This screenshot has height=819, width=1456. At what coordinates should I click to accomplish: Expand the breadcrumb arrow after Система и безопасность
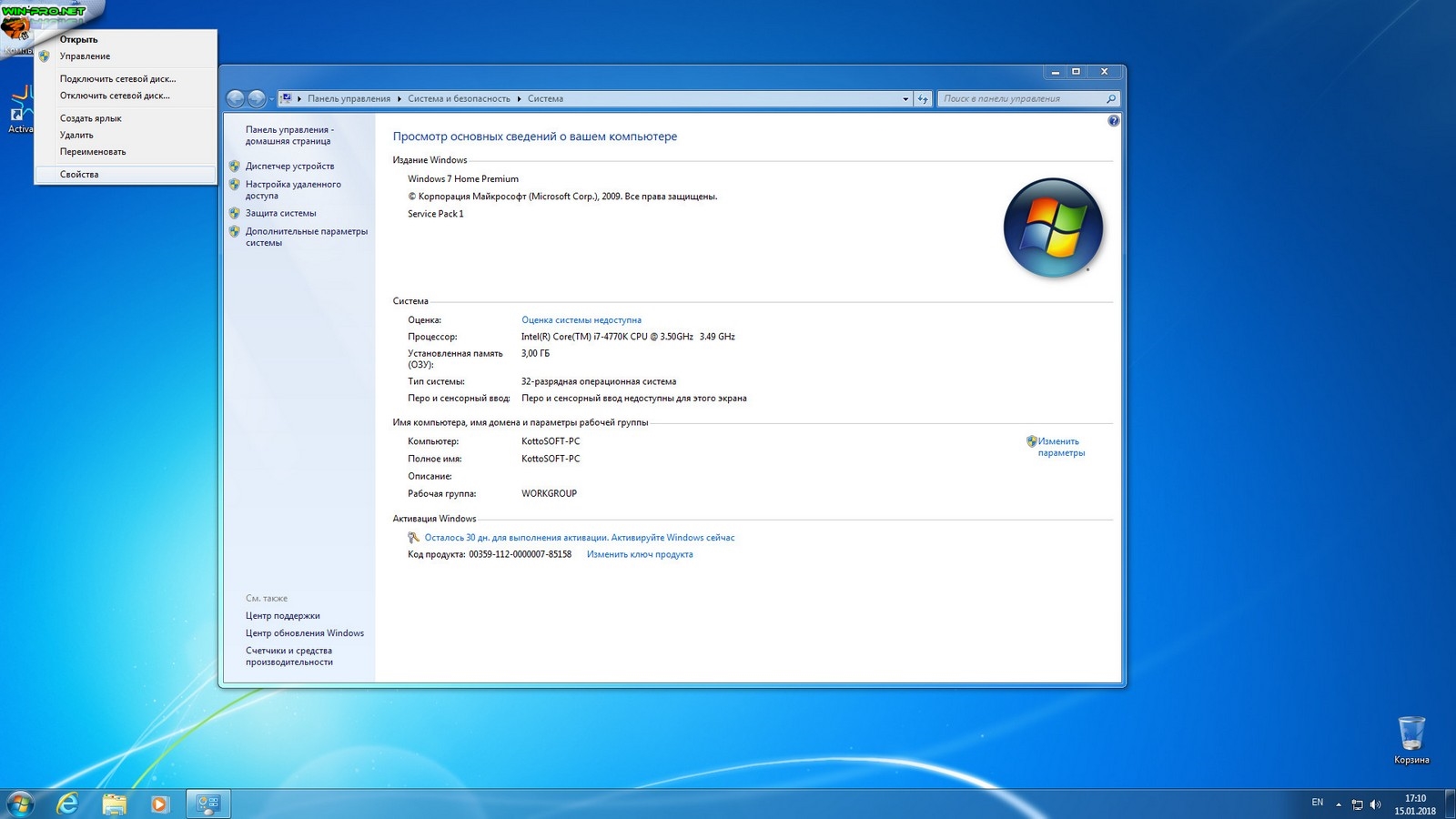click(x=519, y=98)
